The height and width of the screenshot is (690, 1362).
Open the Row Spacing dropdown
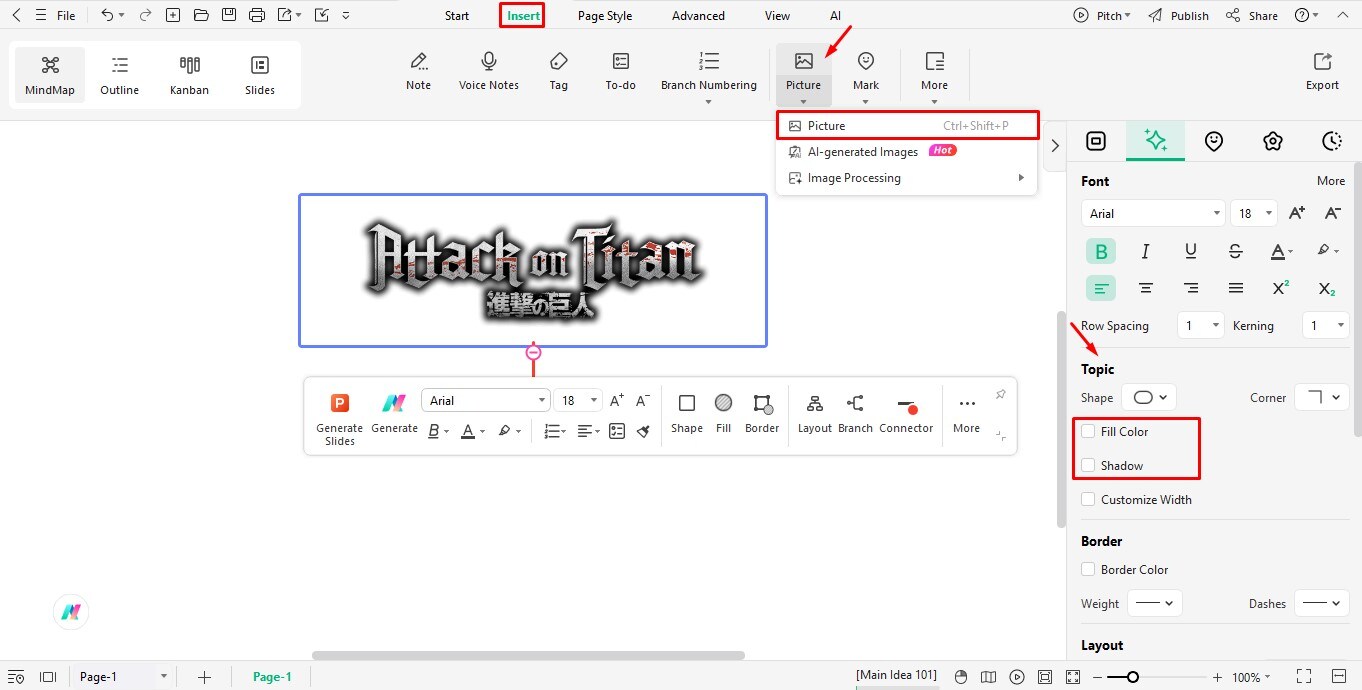pyautogui.click(x=1200, y=325)
